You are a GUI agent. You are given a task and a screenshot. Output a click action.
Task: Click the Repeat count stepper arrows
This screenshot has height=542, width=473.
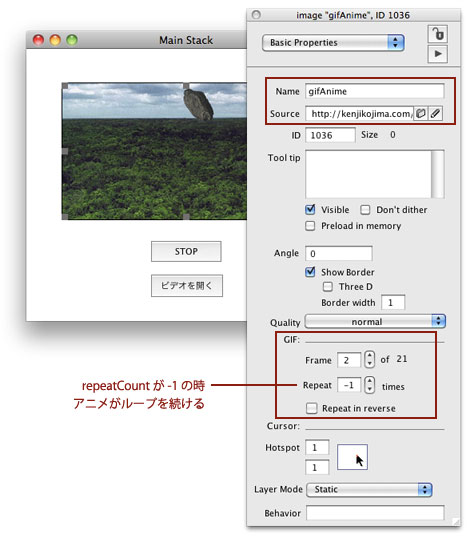coord(370,385)
